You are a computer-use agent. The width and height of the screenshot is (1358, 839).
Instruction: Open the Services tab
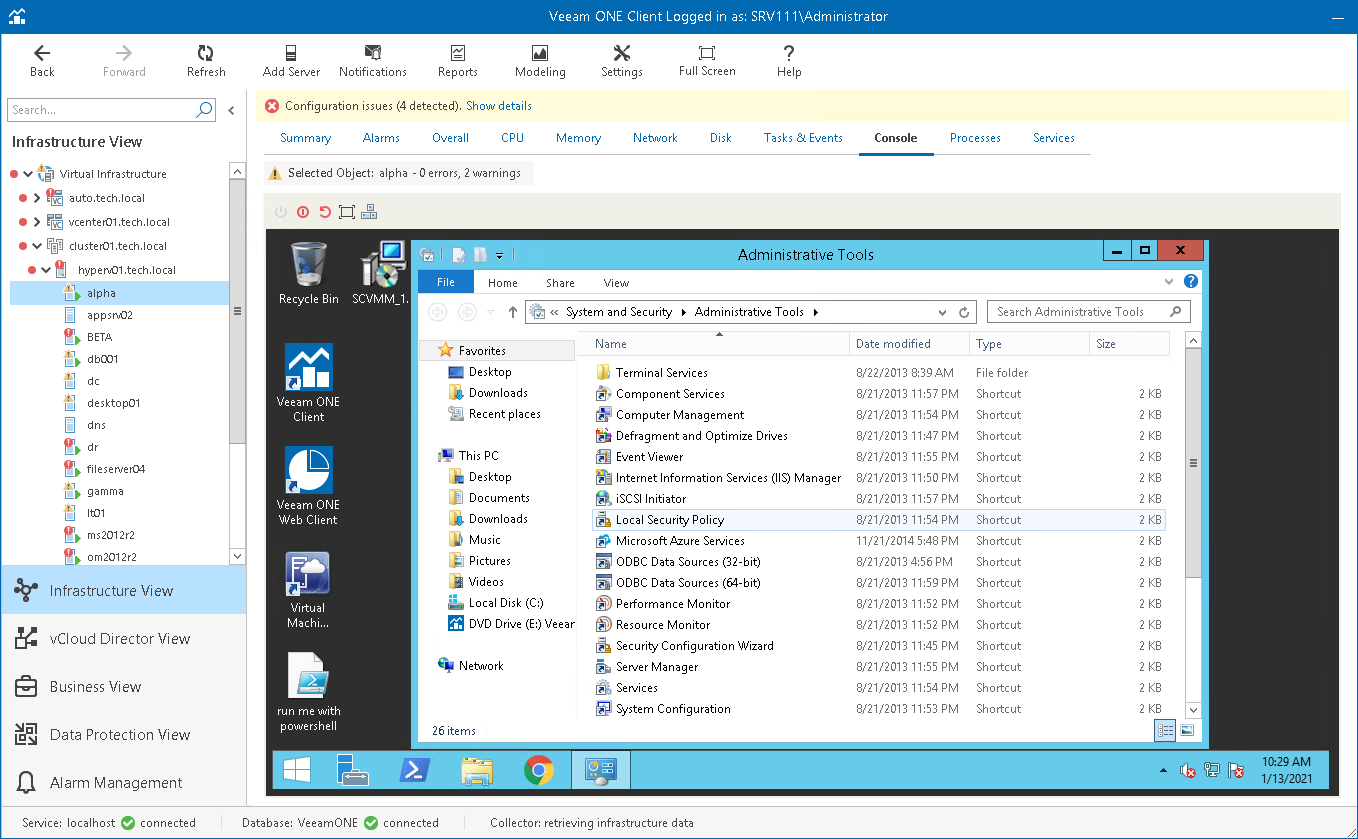1054,138
